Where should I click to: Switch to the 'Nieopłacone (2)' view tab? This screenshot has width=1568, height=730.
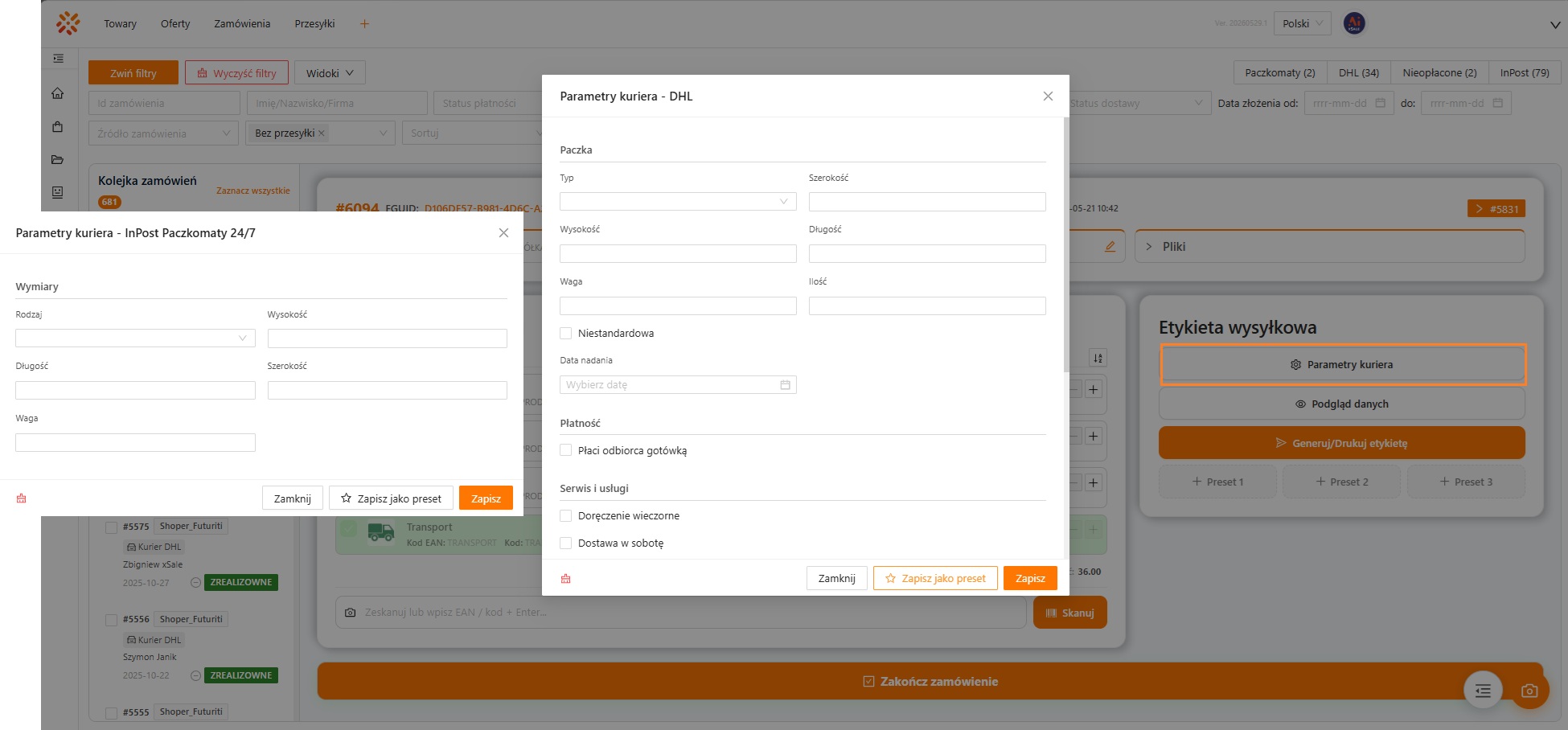1440,73
